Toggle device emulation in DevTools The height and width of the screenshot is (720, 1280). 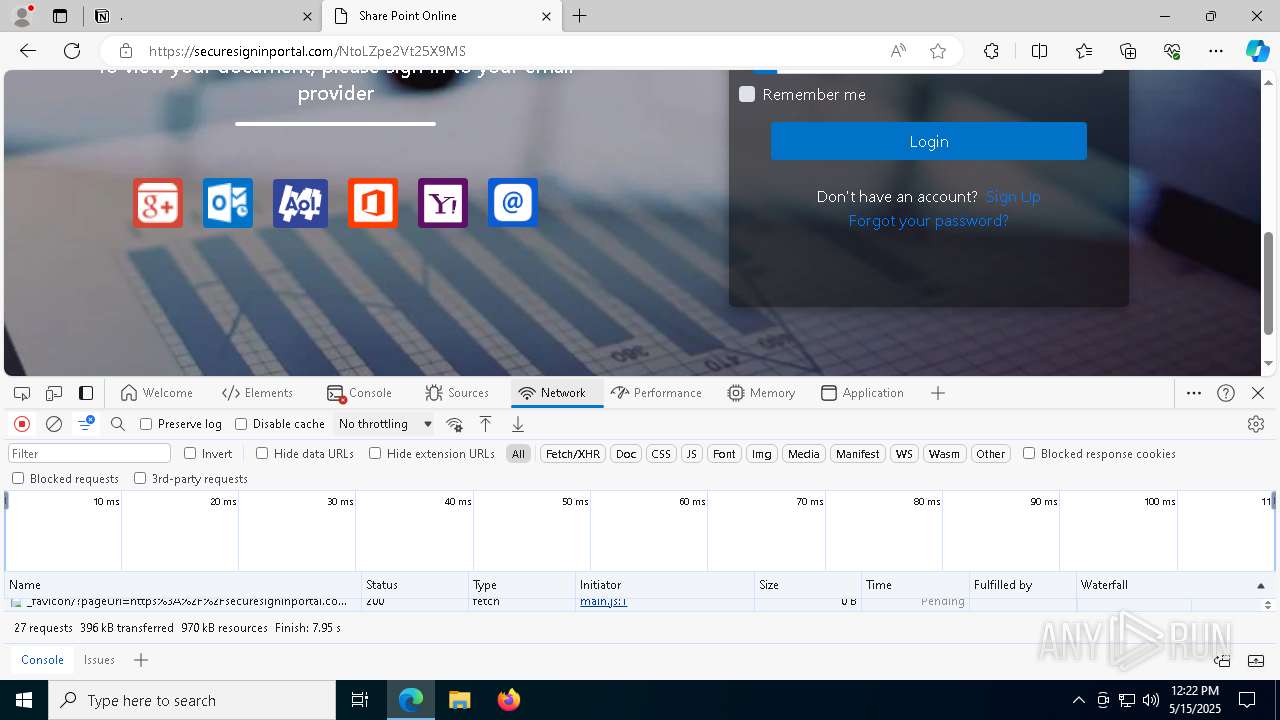(x=54, y=393)
